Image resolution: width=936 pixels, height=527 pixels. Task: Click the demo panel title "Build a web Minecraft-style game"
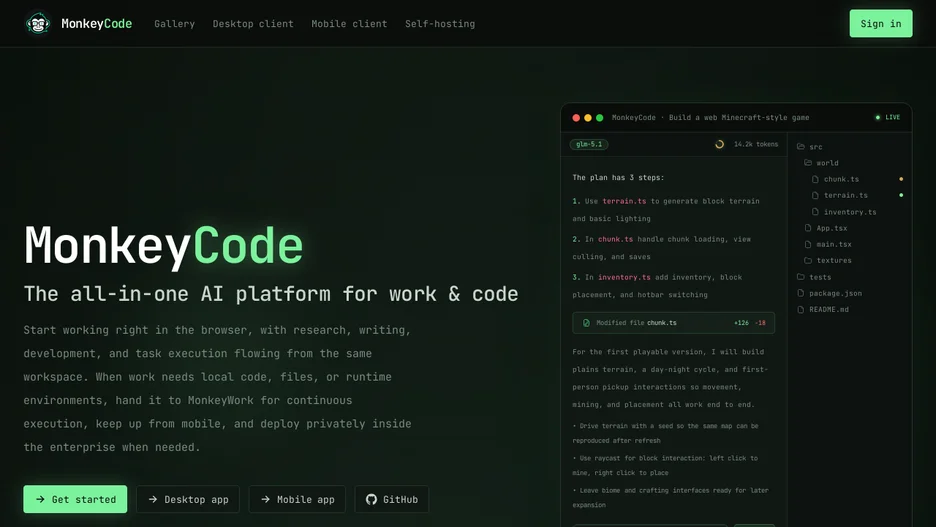point(739,118)
